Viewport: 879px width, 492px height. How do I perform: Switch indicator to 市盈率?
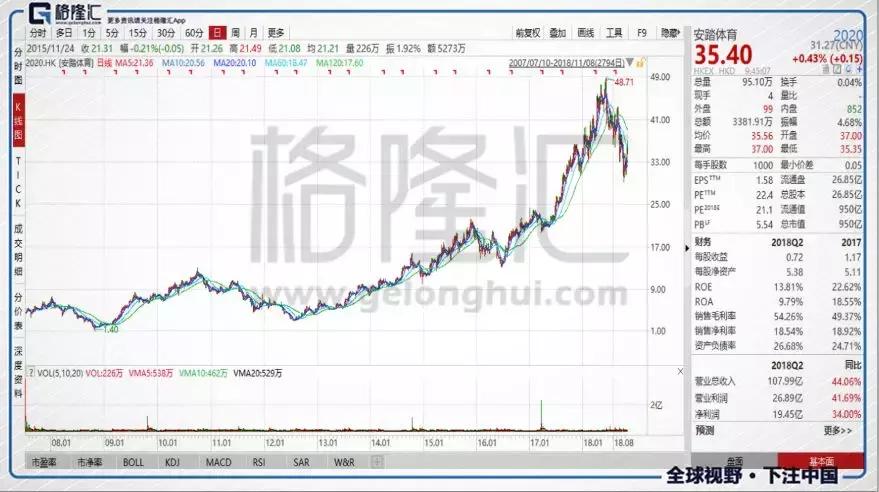[44, 462]
